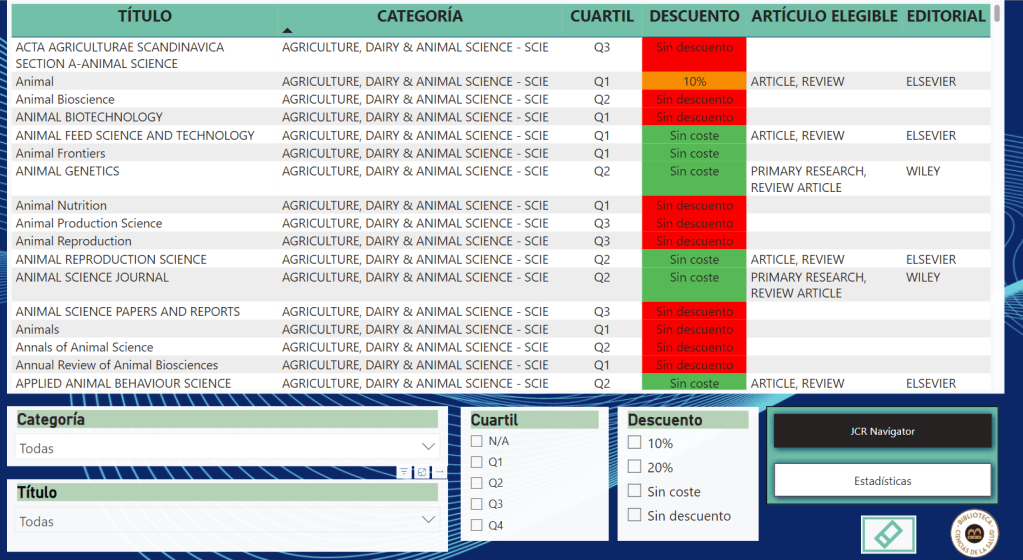
Task: Click the Biblioteca Ciencias de la Salud logo
Action: click(973, 531)
